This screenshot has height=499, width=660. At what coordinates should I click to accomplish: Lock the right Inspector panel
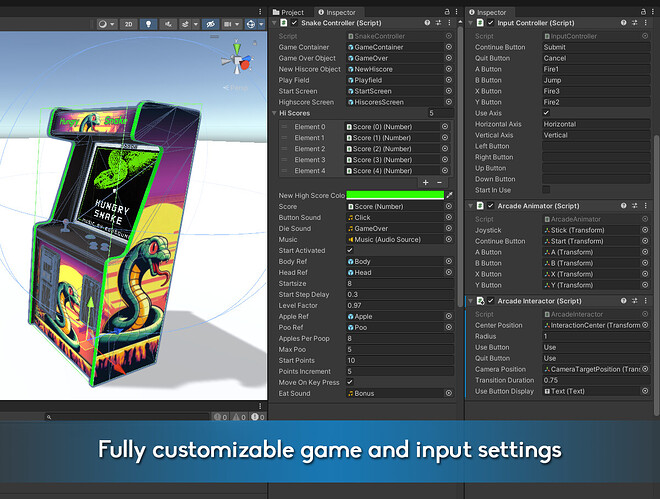(643, 12)
